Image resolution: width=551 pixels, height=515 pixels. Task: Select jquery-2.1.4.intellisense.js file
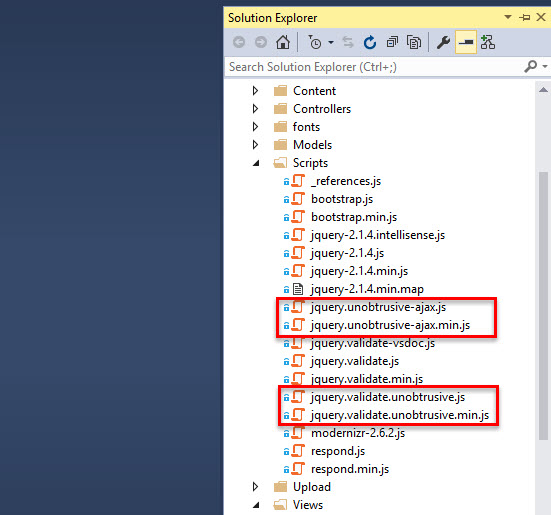[x=378, y=235]
